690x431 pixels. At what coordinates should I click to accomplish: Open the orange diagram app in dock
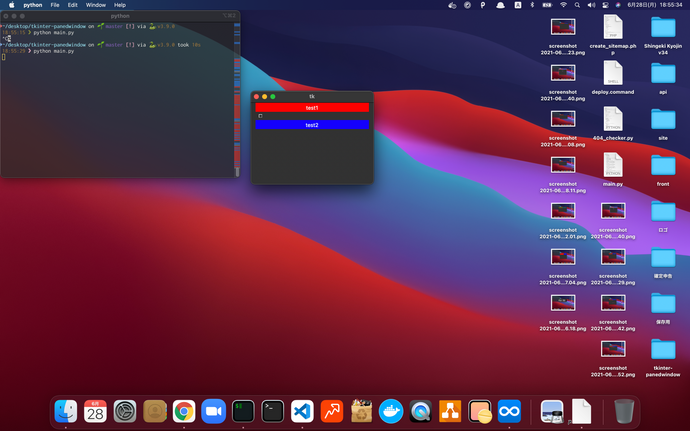click(450, 411)
